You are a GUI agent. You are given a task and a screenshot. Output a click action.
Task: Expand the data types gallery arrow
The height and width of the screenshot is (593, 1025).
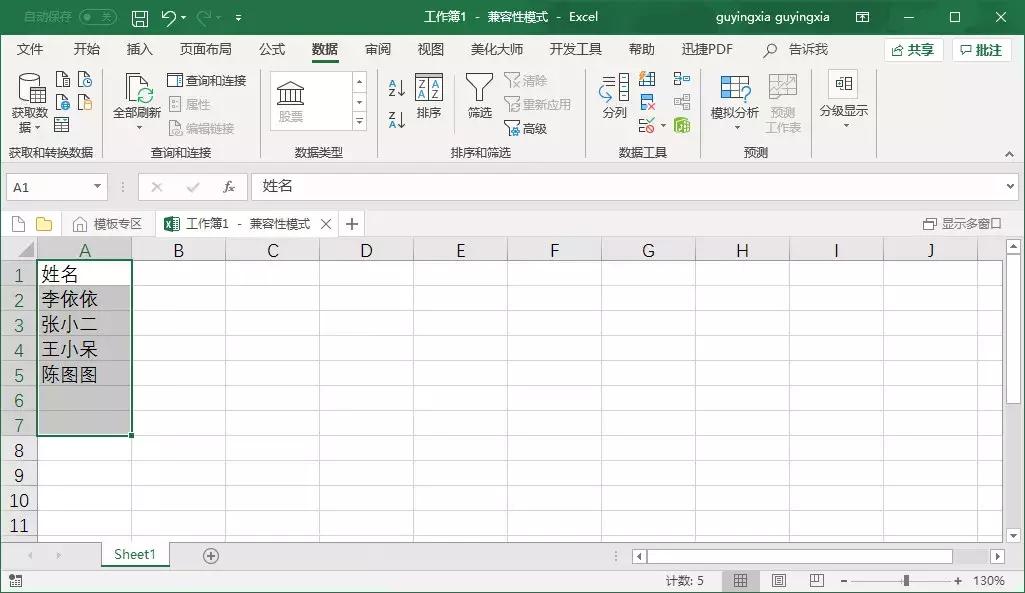[357, 122]
